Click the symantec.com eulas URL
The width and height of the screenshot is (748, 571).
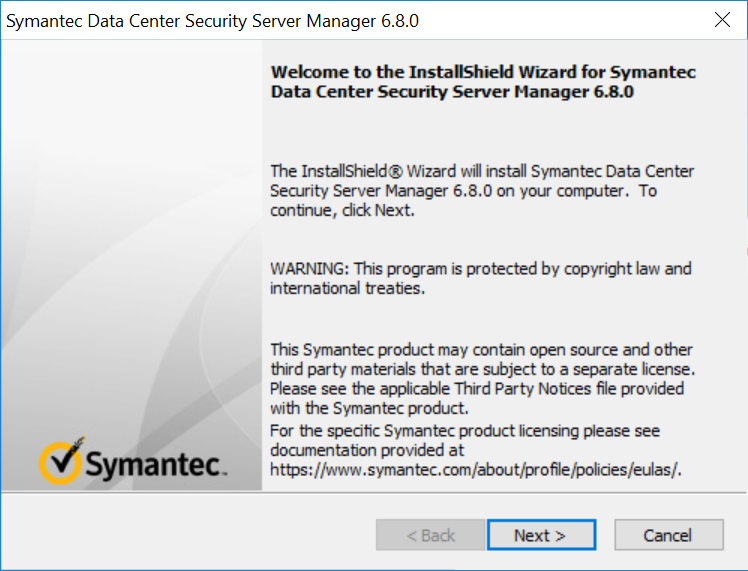[x=475, y=467]
